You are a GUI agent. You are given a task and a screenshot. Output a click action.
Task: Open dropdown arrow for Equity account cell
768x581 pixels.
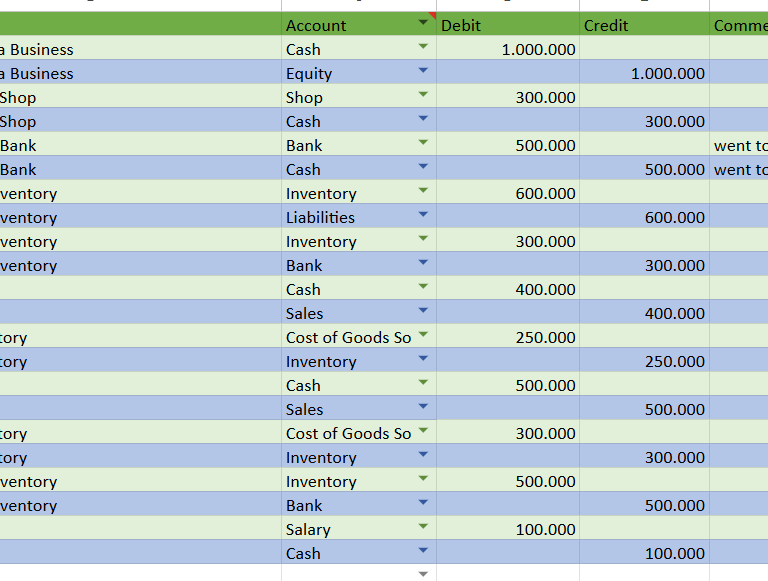click(423, 71)
